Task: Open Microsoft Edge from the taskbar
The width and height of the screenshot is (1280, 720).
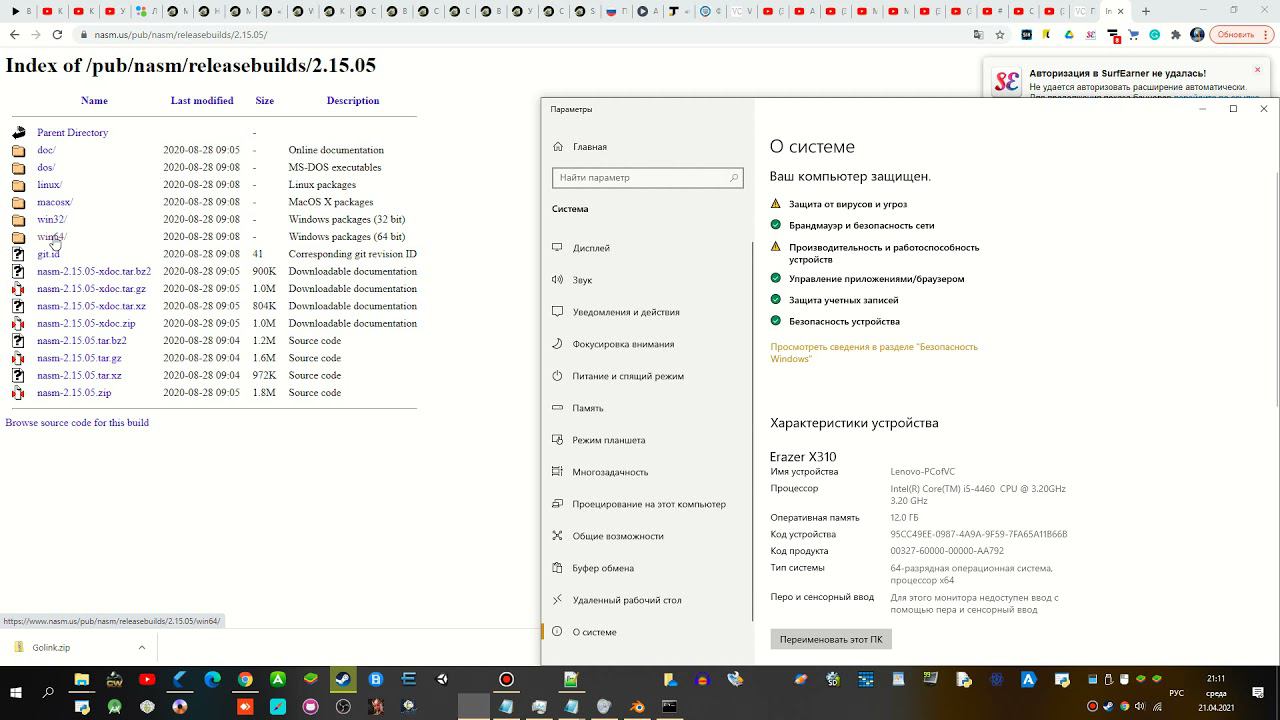Action: [212, 680]
